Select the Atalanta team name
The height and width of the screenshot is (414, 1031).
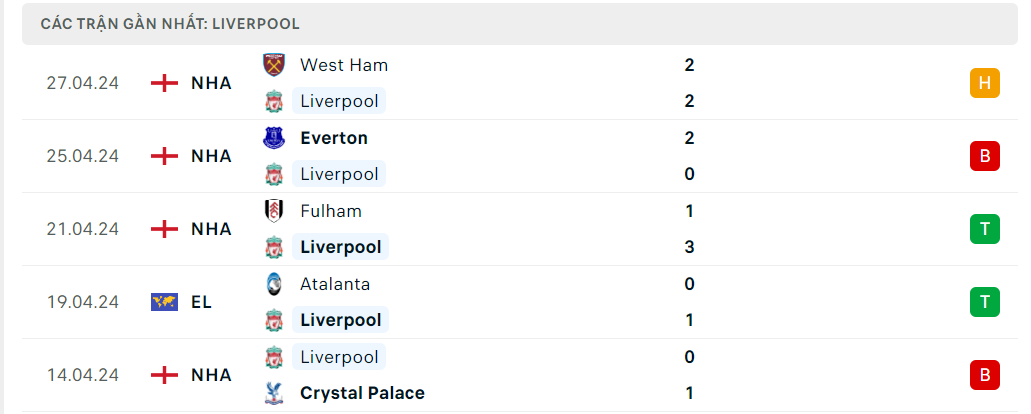coord(335,284)
